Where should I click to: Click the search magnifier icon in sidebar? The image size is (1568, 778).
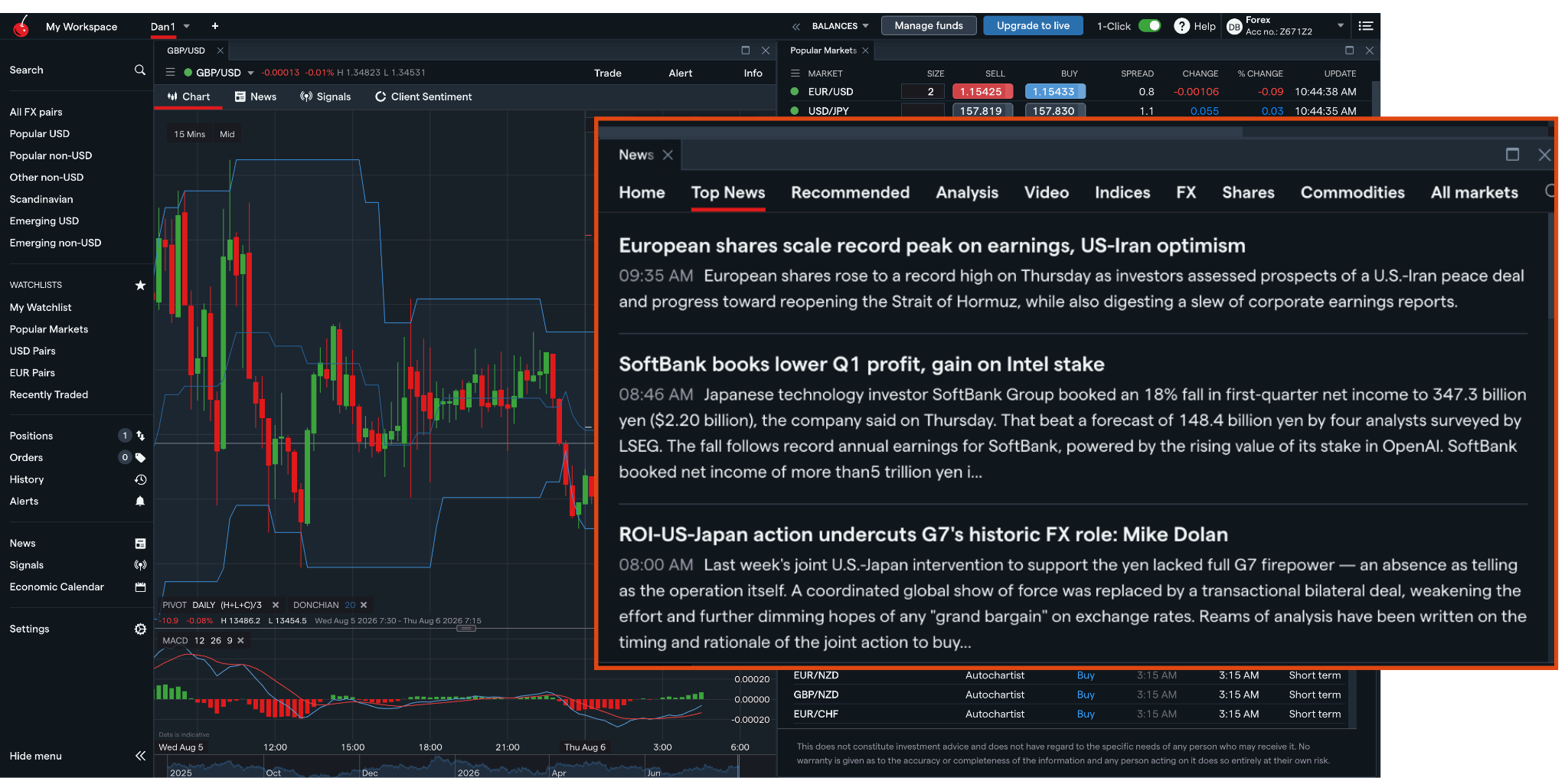click(x=139, y=70)
